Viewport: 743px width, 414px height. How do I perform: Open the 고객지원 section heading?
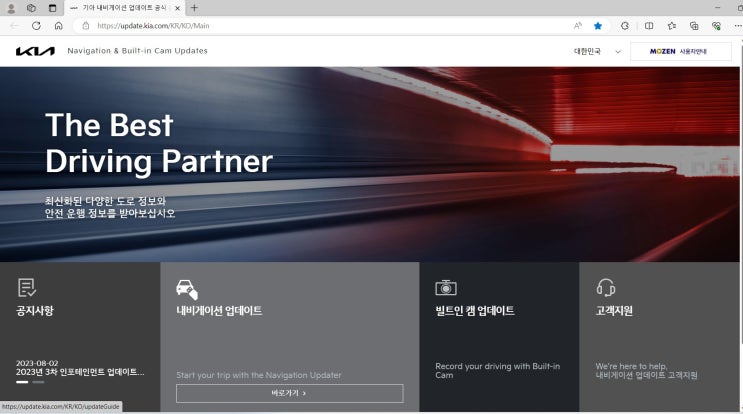point(614,311)
